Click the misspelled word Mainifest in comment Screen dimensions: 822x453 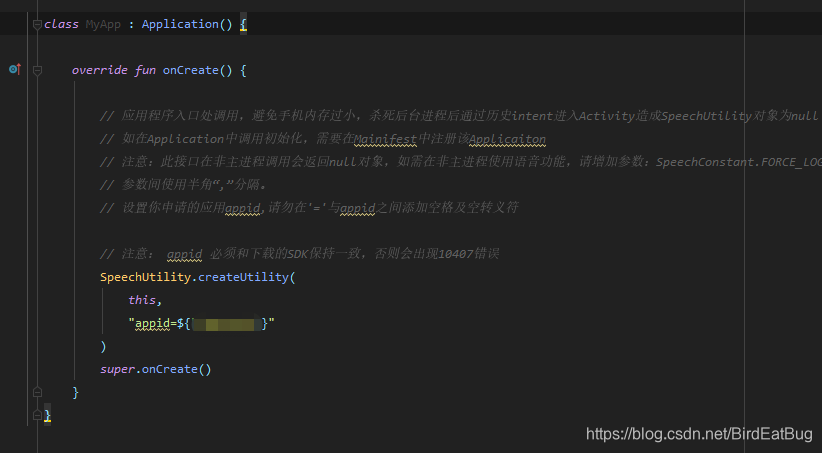385,139
